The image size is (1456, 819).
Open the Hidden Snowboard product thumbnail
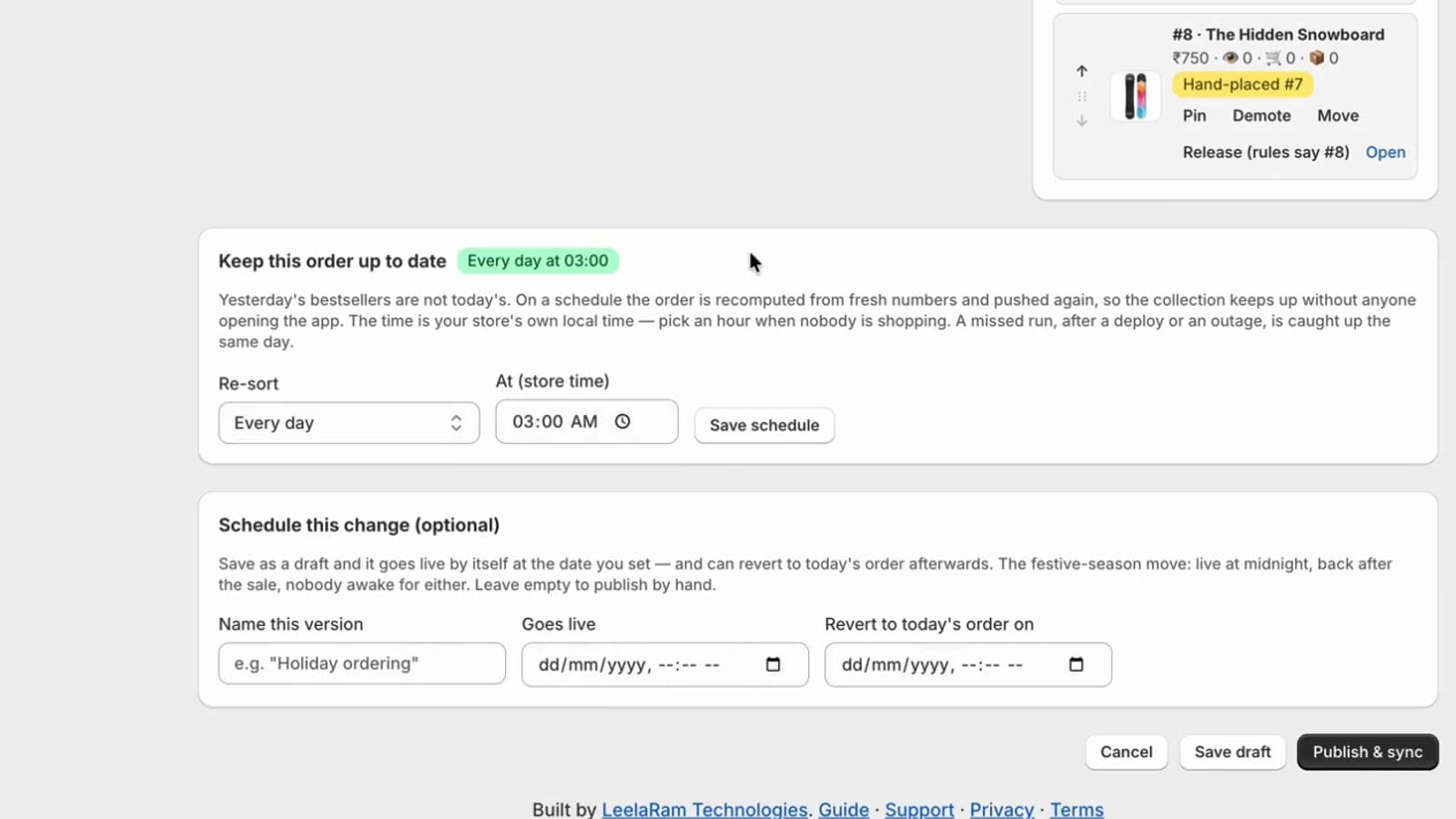pyautogui.click(x=1135, y=96)
